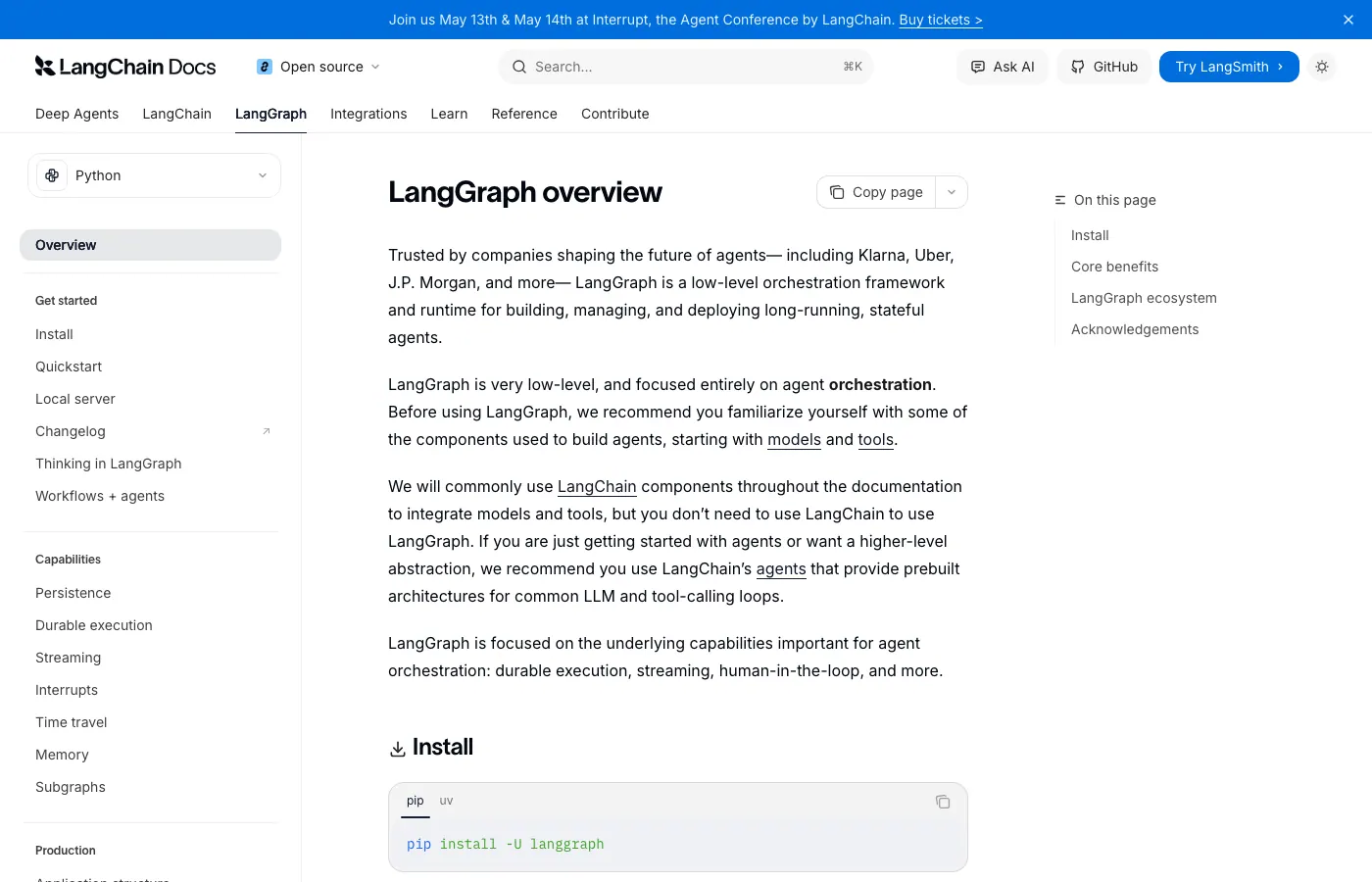Open the Install sidebar page

[x=54, y=334]
